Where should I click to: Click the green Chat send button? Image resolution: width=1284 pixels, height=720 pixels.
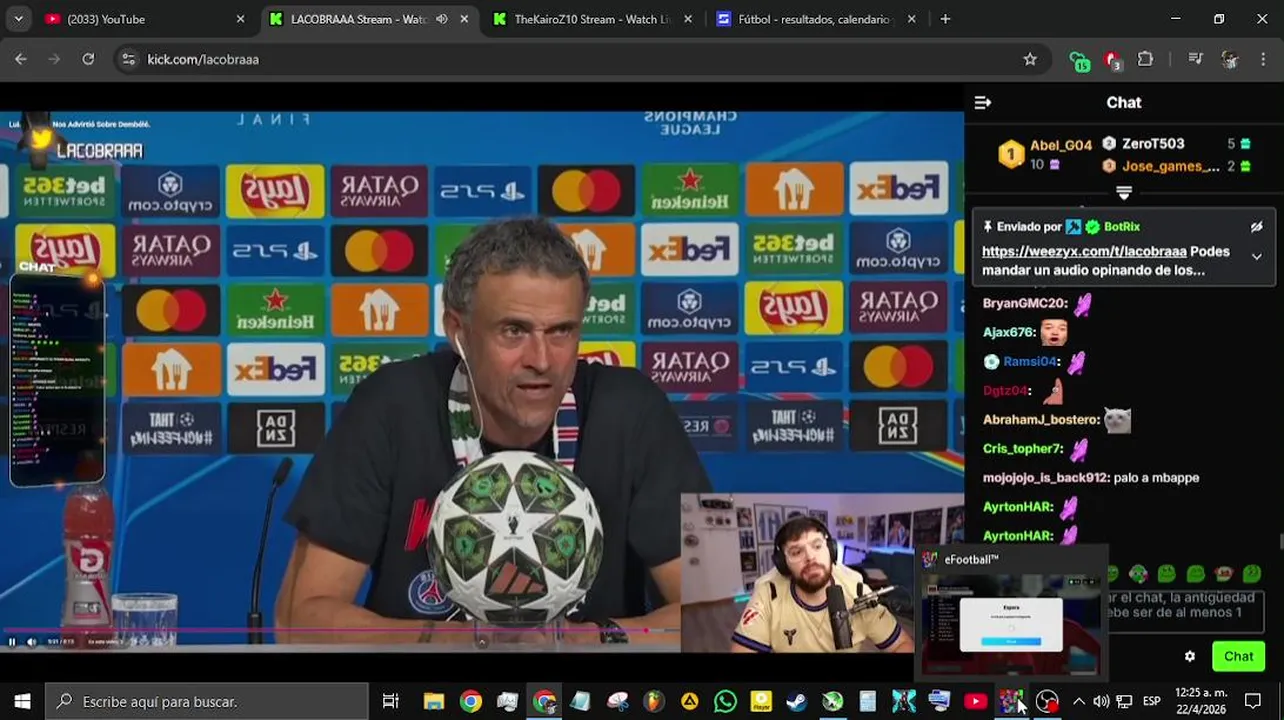pos(1238,657)
